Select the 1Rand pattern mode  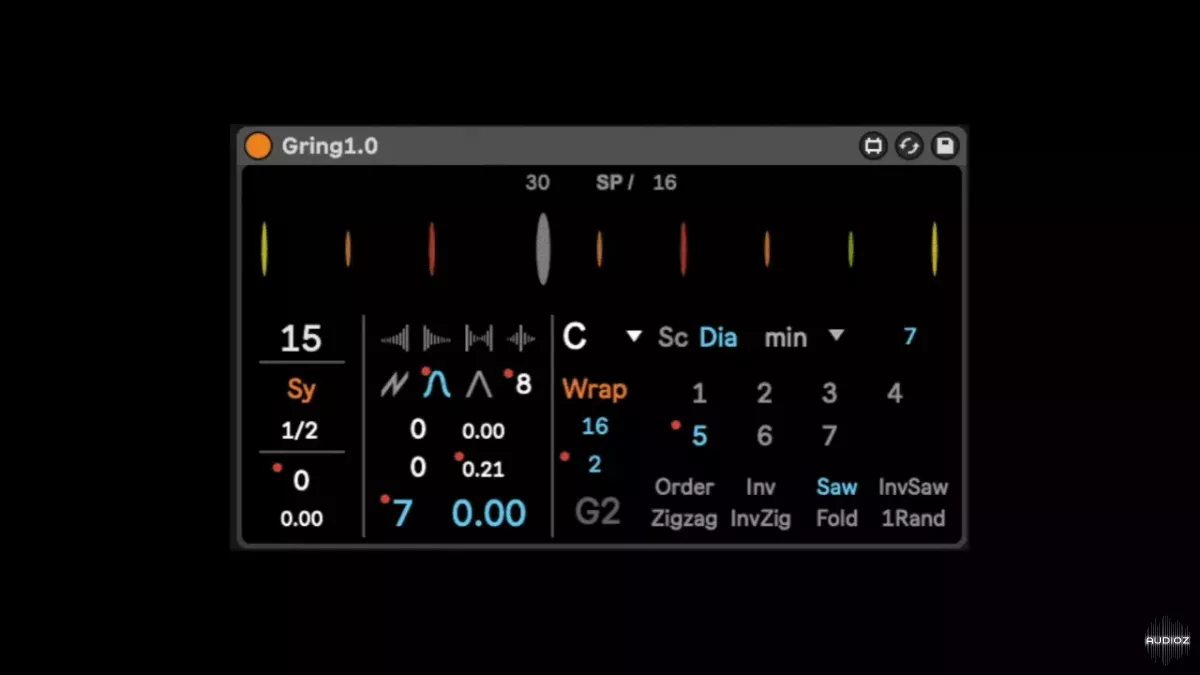(x=913, y=519)
